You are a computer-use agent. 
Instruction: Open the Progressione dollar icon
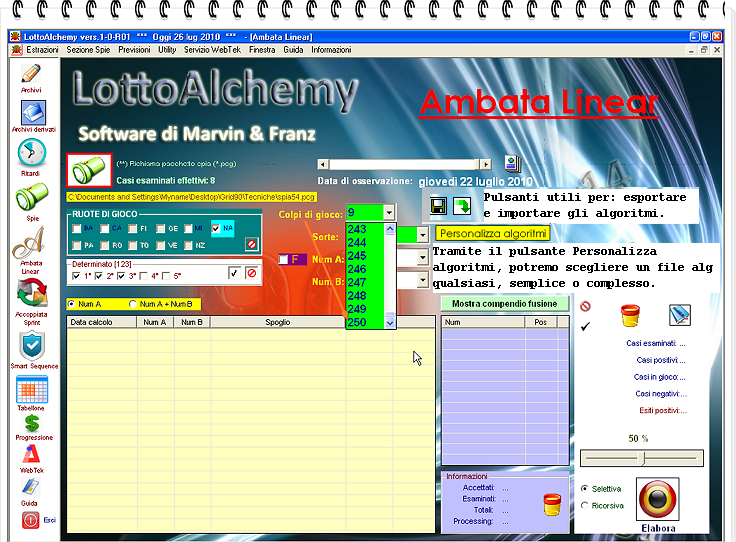[32, 423]
